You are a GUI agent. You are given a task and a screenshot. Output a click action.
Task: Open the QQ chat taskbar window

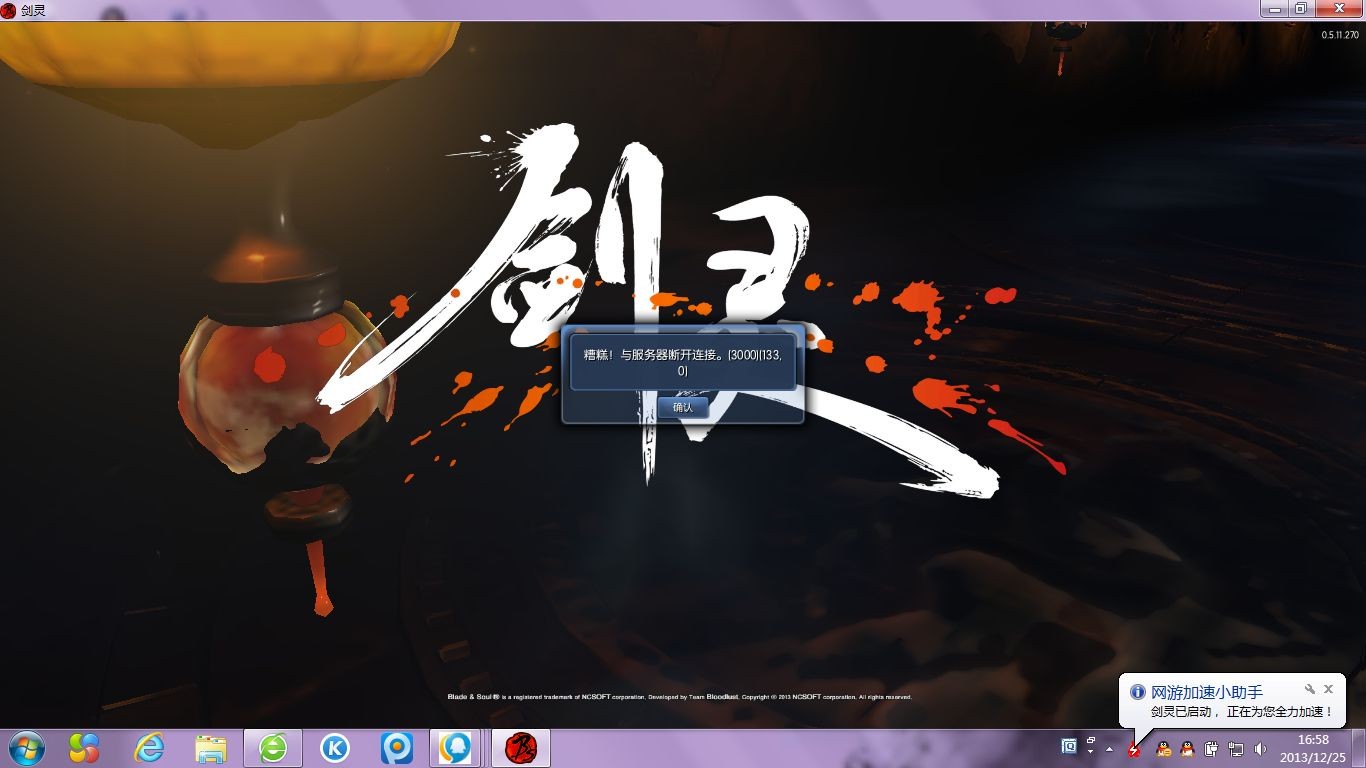point(458,748)
